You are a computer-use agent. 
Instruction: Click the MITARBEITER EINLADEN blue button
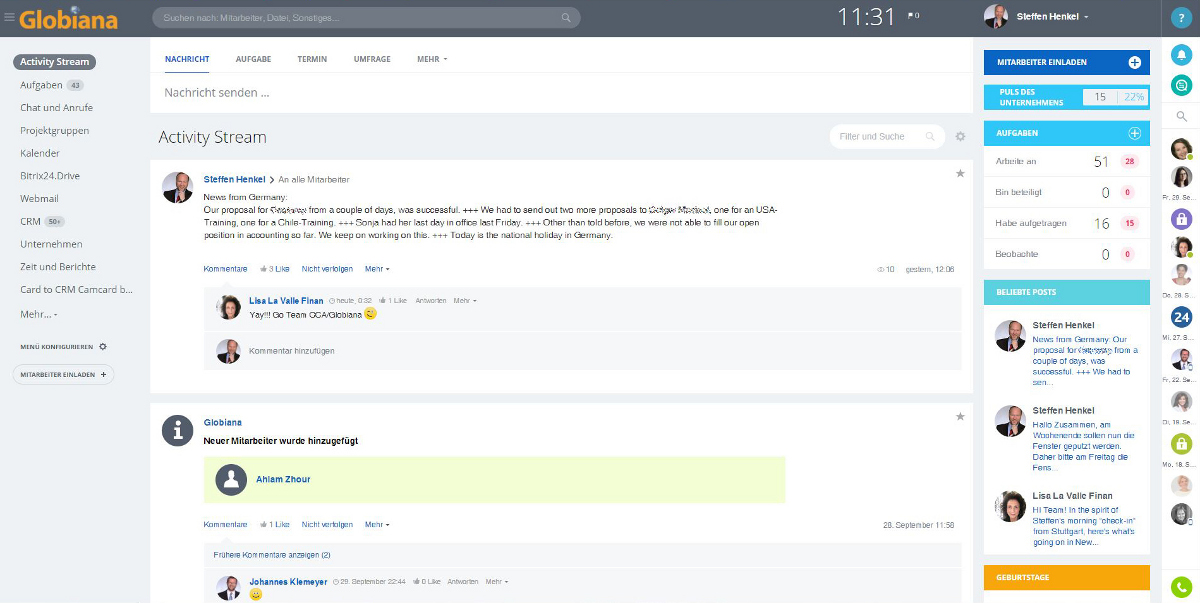tap(1066, 62)
